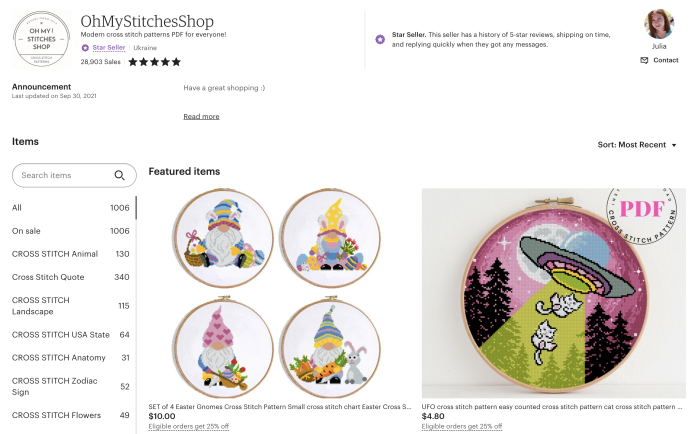Click the Star Seller link
700x434 pixels.
click(x=109, y=47)
